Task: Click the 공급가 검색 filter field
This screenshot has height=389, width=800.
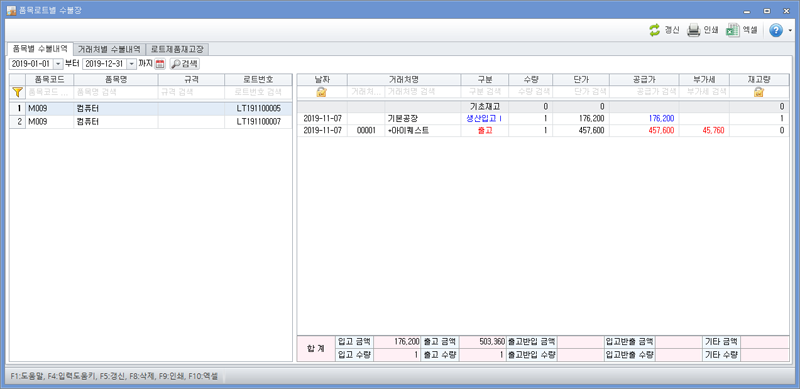Action: tap(644, 92)
